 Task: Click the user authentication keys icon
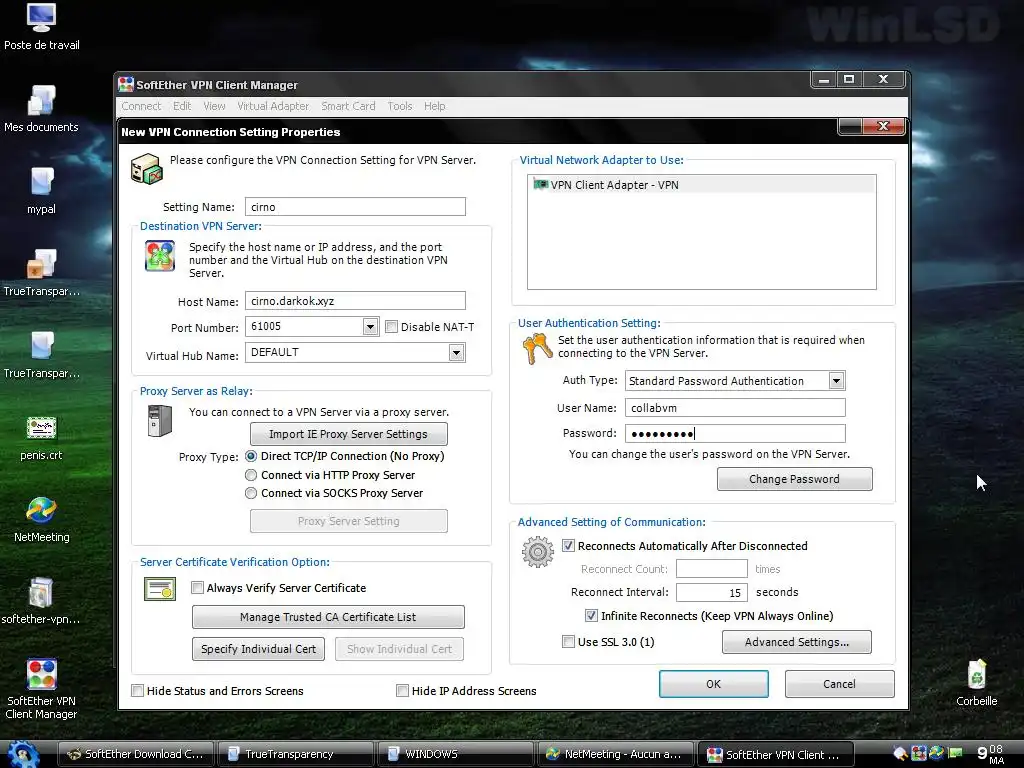click(x=537, y=348)
